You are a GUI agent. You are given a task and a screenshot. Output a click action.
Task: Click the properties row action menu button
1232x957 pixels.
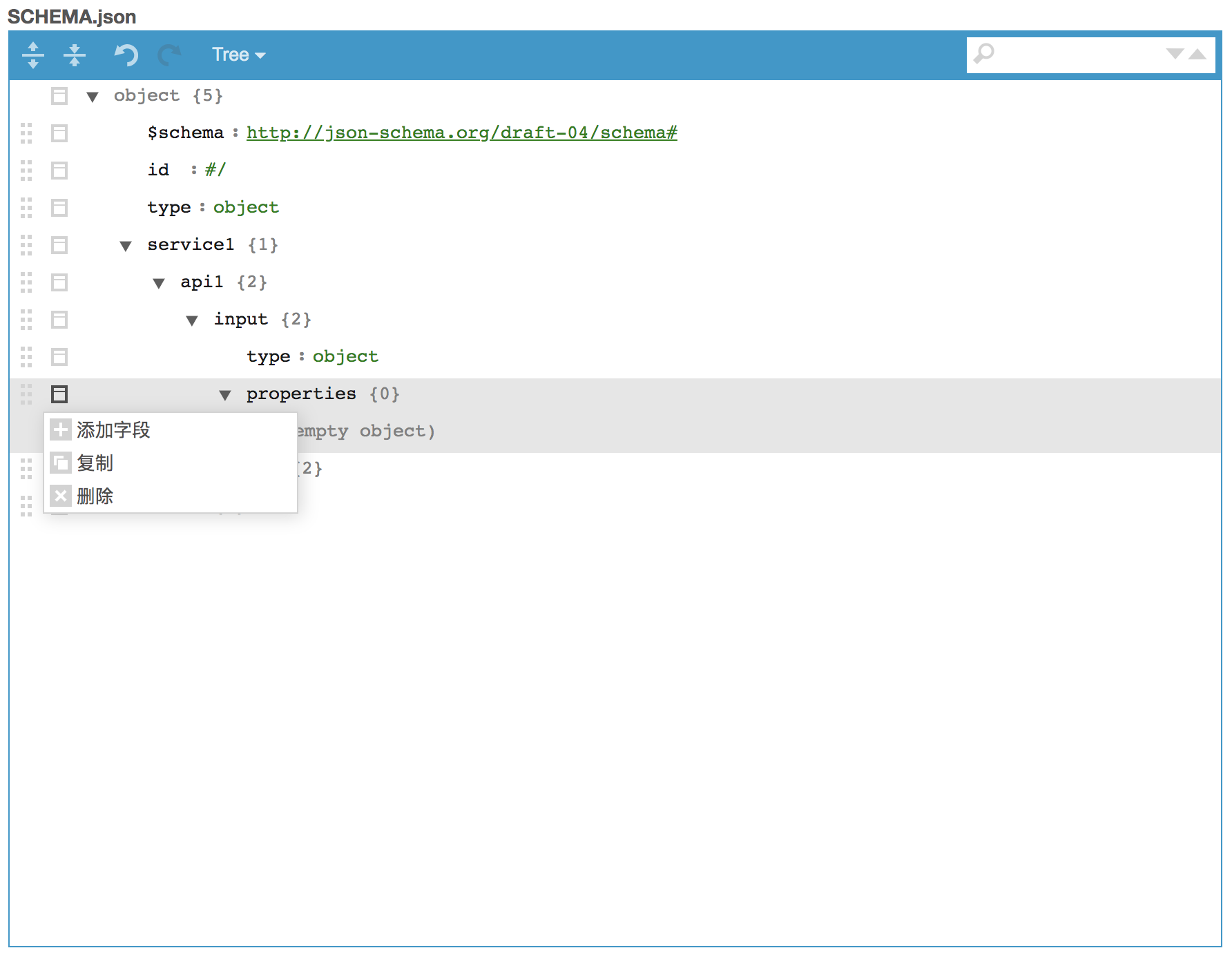pyautogui.click(x=59, y=394)
